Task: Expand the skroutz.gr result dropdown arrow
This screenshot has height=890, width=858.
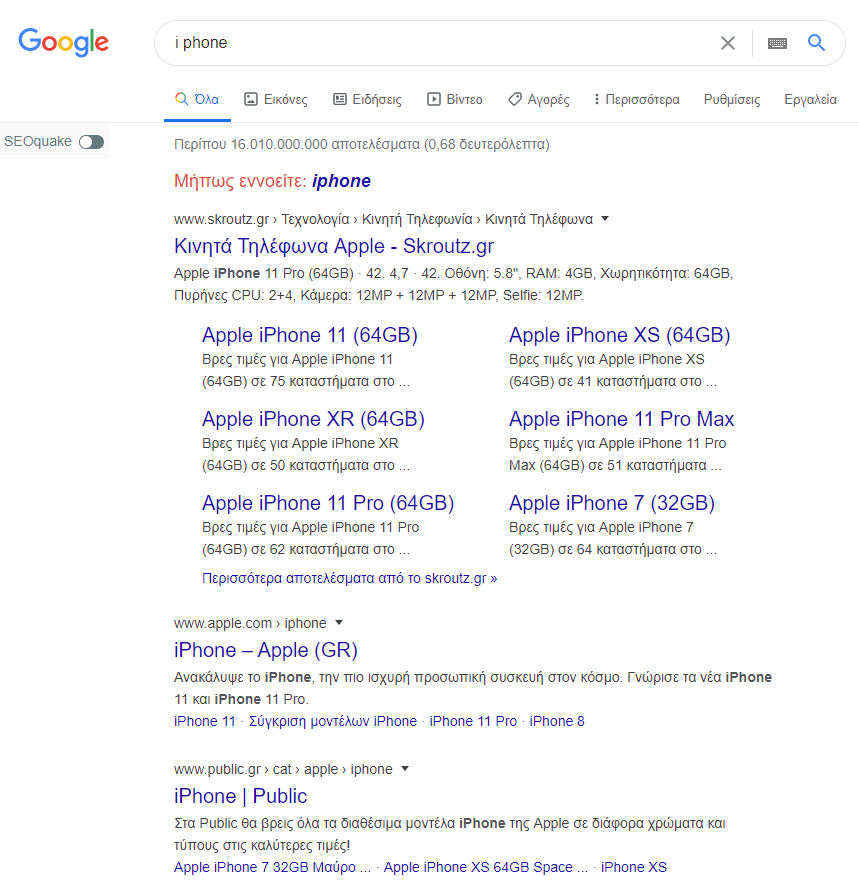Action: tap(605, 219)
